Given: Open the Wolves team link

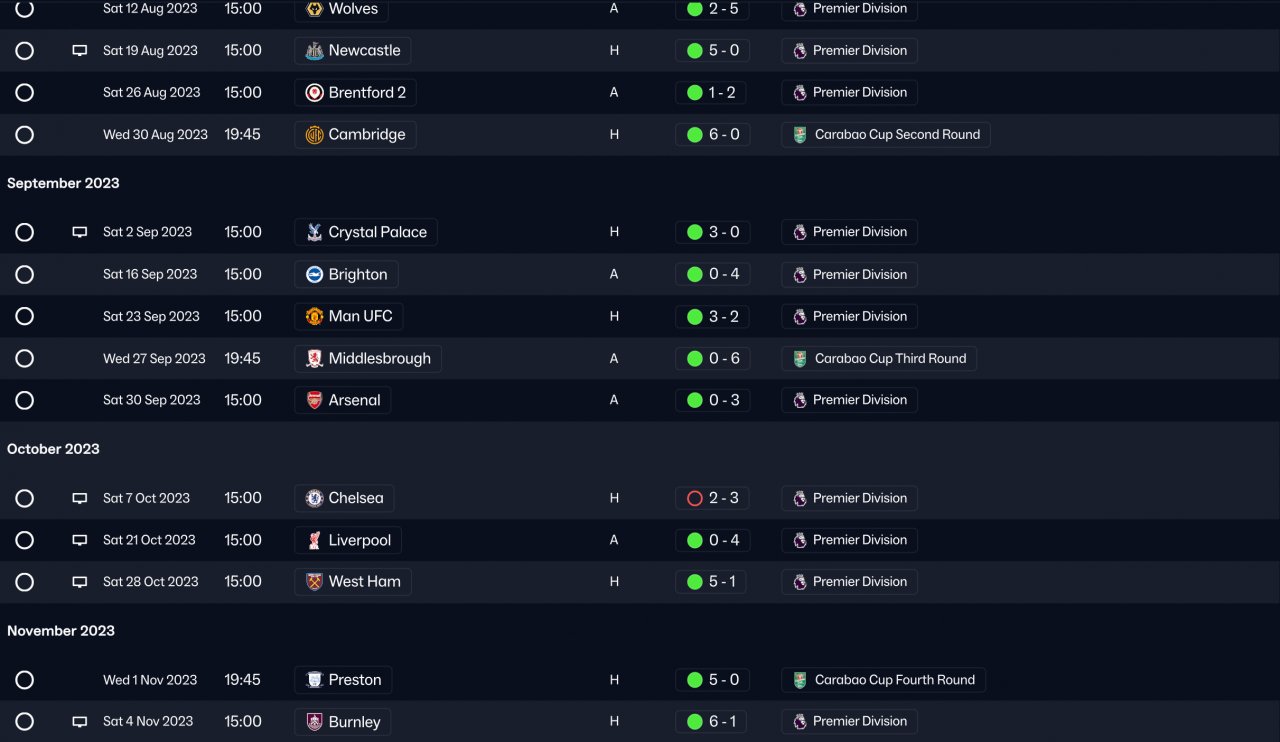Looking at the screenshot, I should [353, 9].
